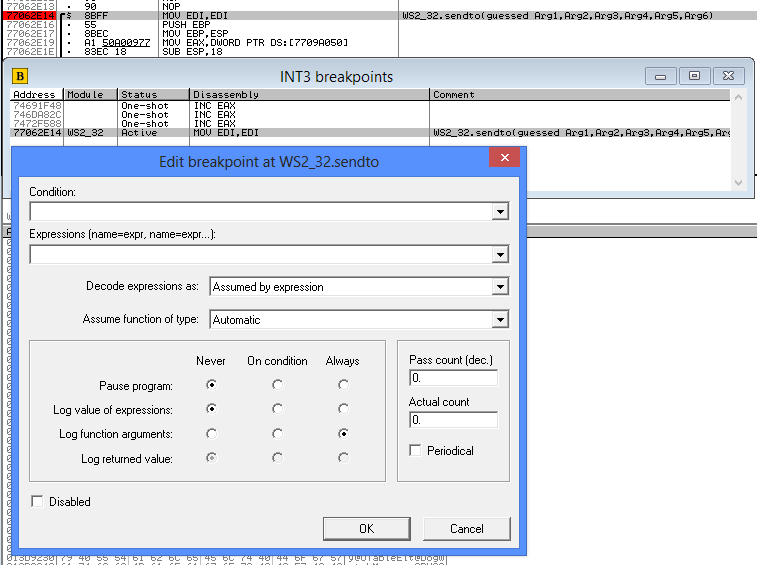Click the yellow B icon in INT3 breakpoints window
This screenshot has height=565, width=757.
coord(20,76)
